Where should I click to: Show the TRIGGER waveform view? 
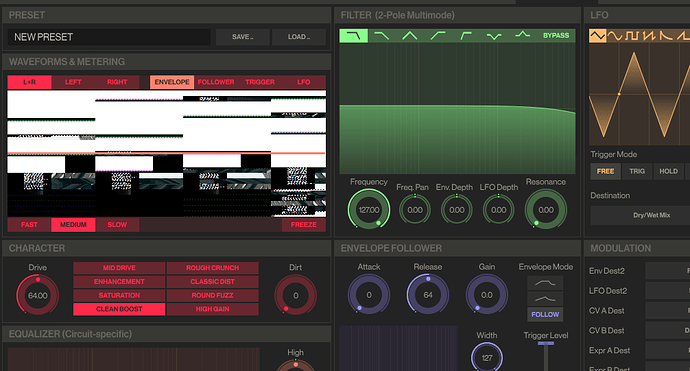tap(260, 82)
